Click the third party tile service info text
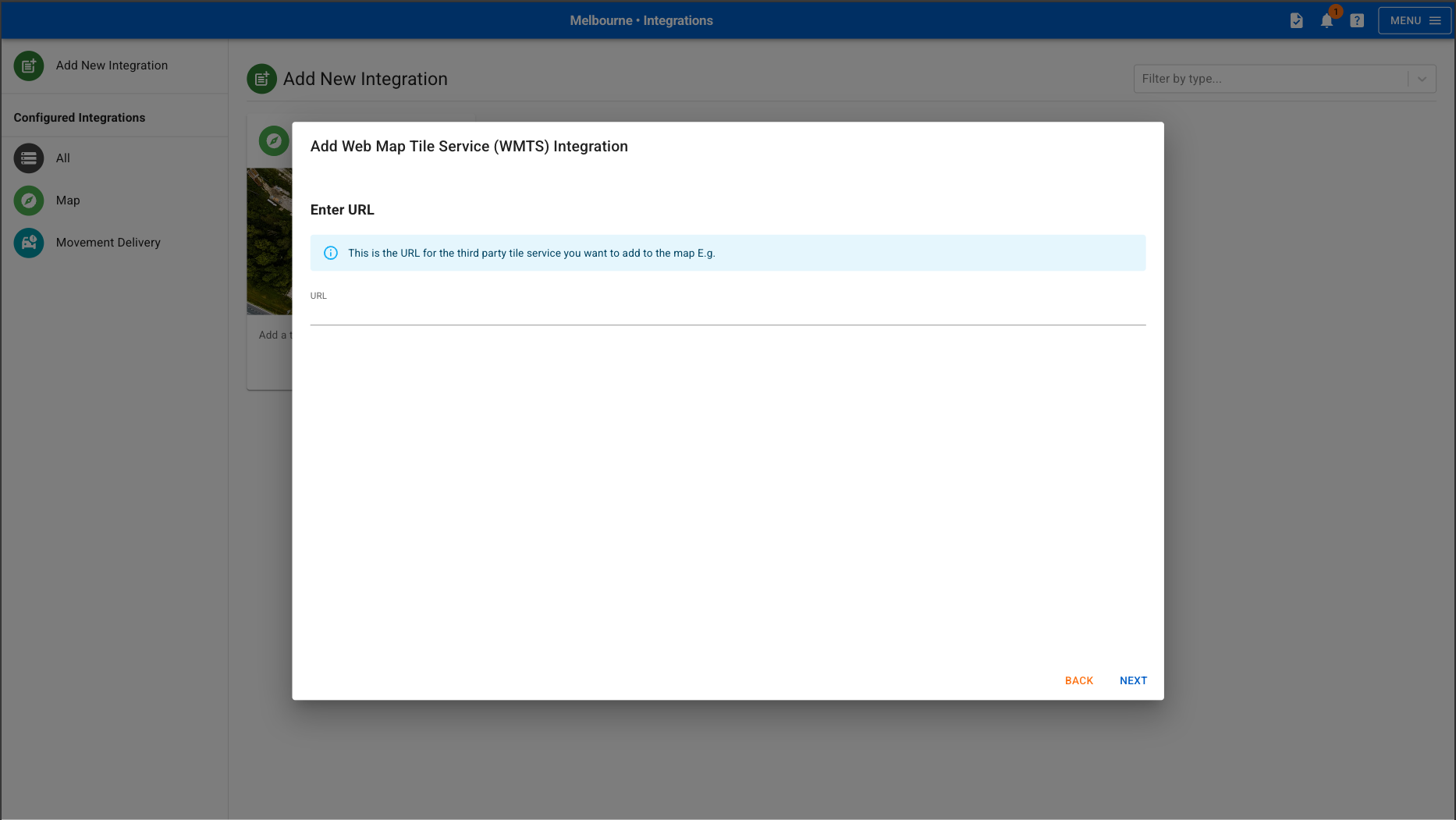The width and height of the screenshot is (1456, 820). tap(531, 253)
